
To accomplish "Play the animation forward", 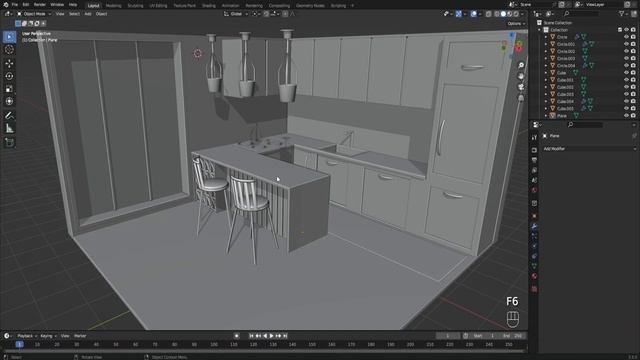I will pos(271,336).
